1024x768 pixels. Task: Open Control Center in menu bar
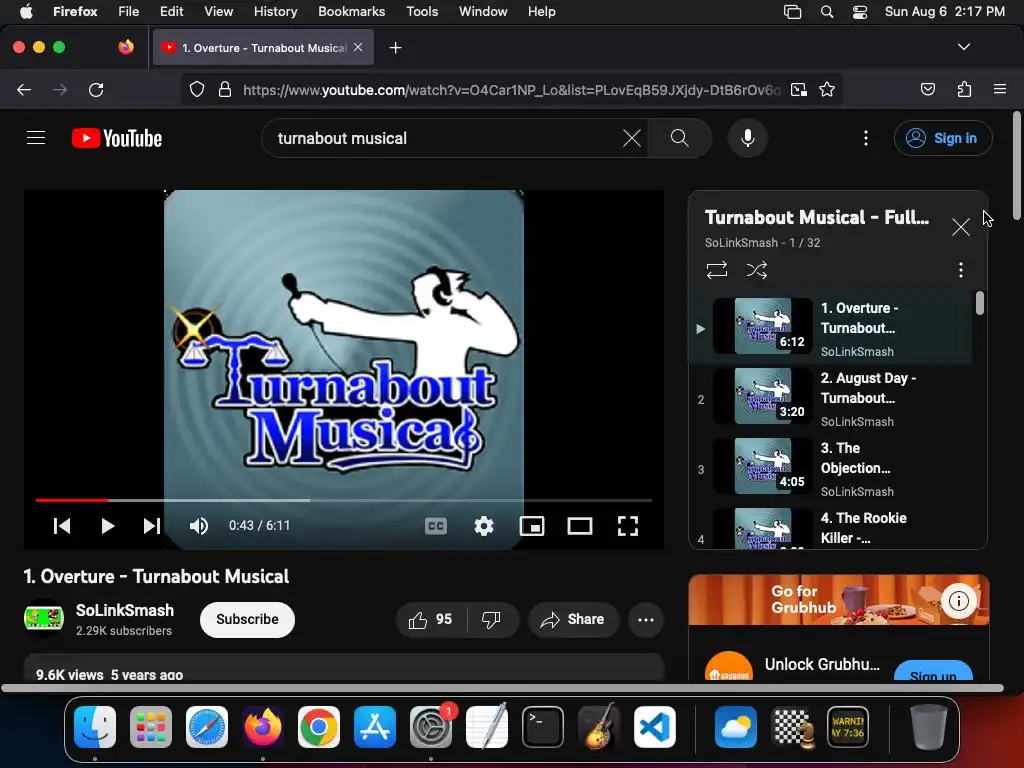pyautogui.click(x=860, y=12)
